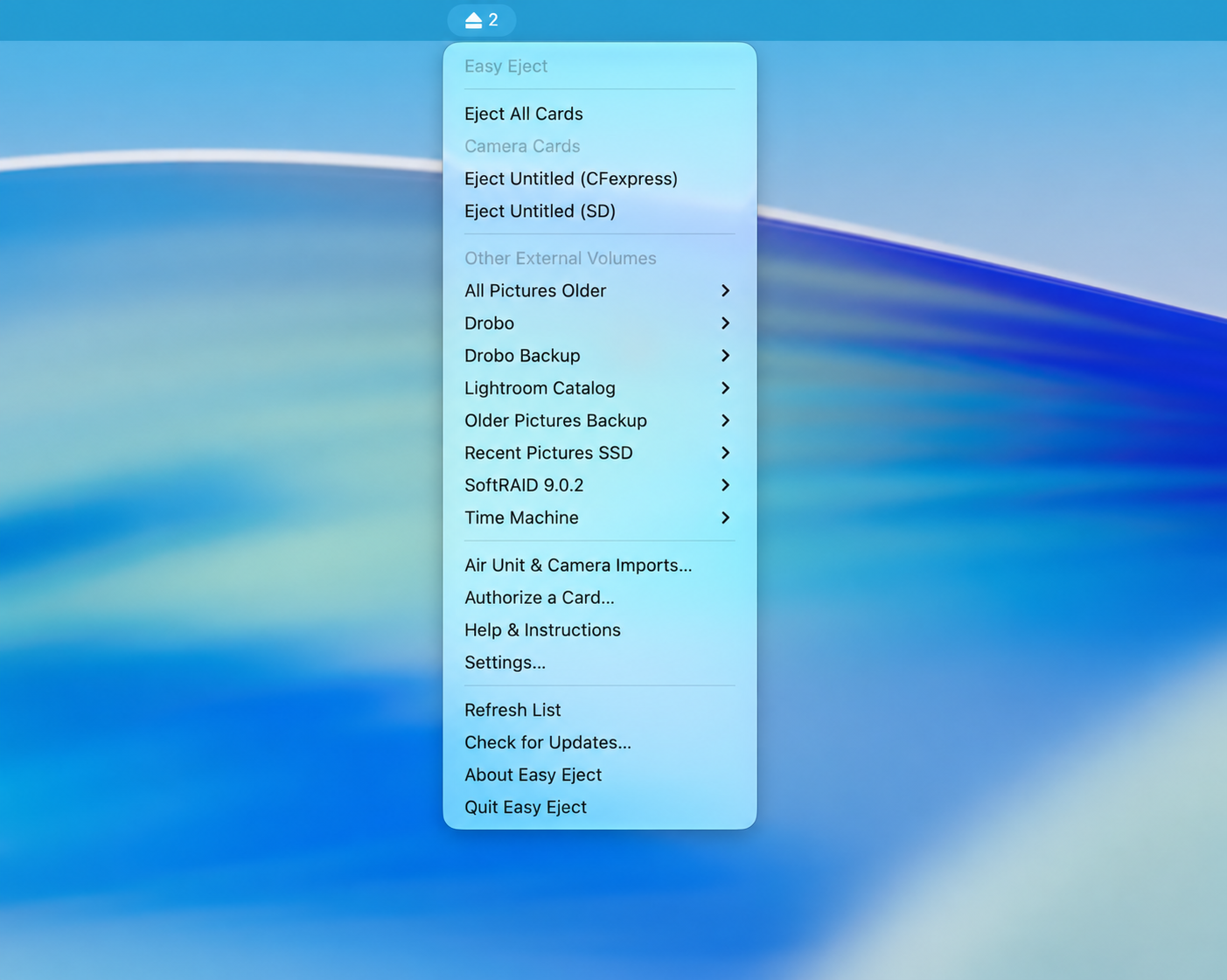Image resolution: width=1227 pixels, height=980 pixels.
Task: Expand the Lightroom Catalog submenu arrow
Action: pyautogui.click(x=725, y=387)
